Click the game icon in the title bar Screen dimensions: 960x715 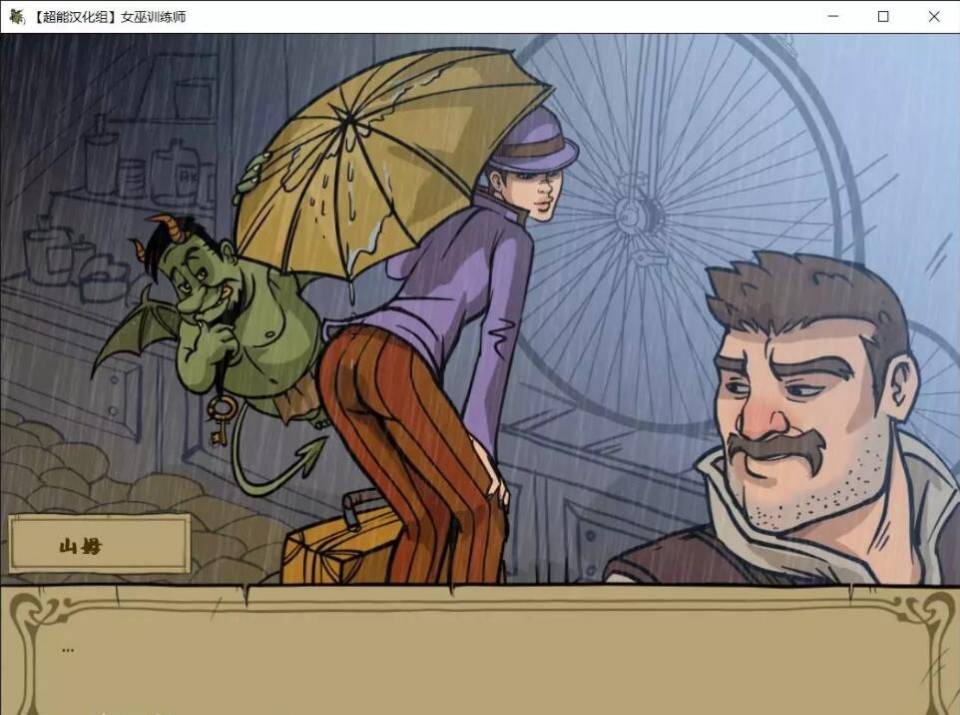coord(16,16)
